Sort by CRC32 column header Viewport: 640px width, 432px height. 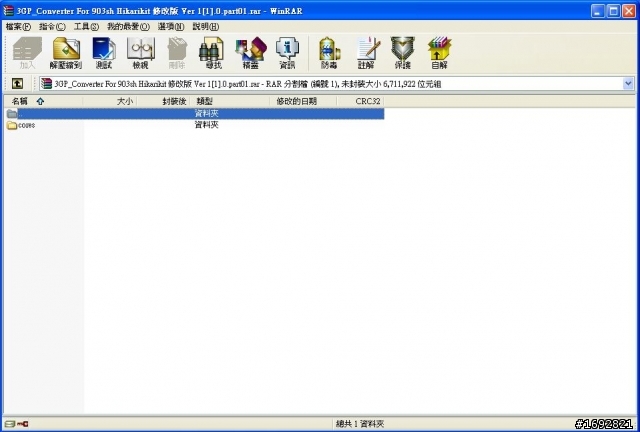pyautogui.click(x=360, y=101)
